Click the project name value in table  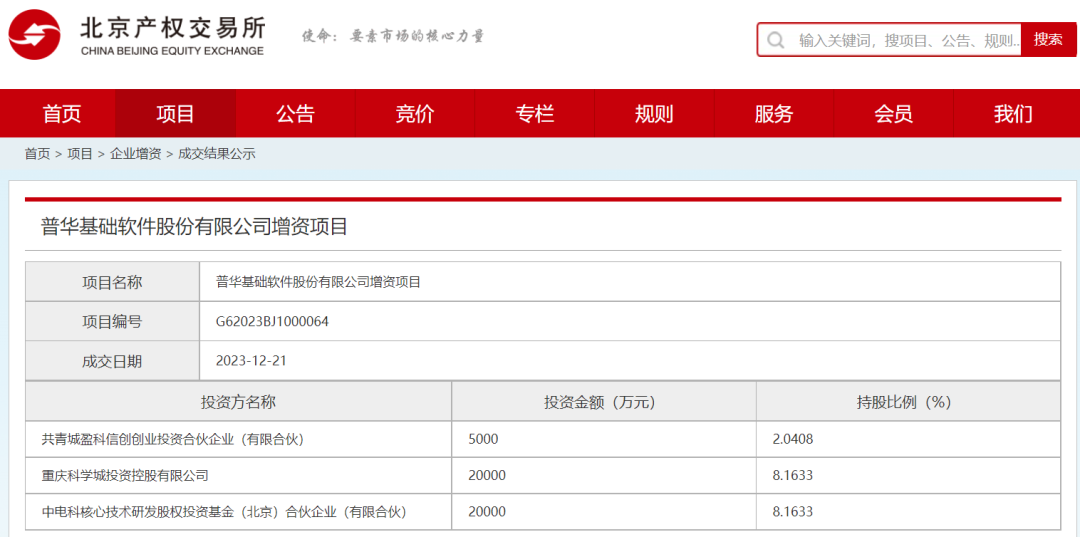pos(318,282)
